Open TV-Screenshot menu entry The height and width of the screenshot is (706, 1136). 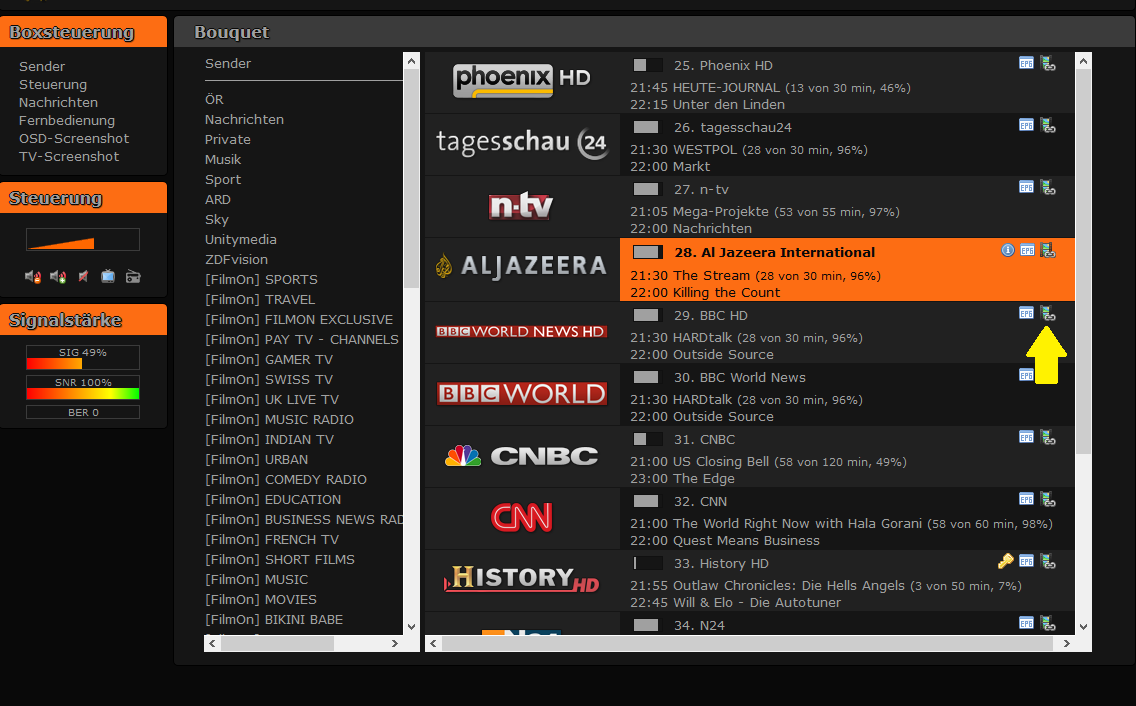point(69,157)
